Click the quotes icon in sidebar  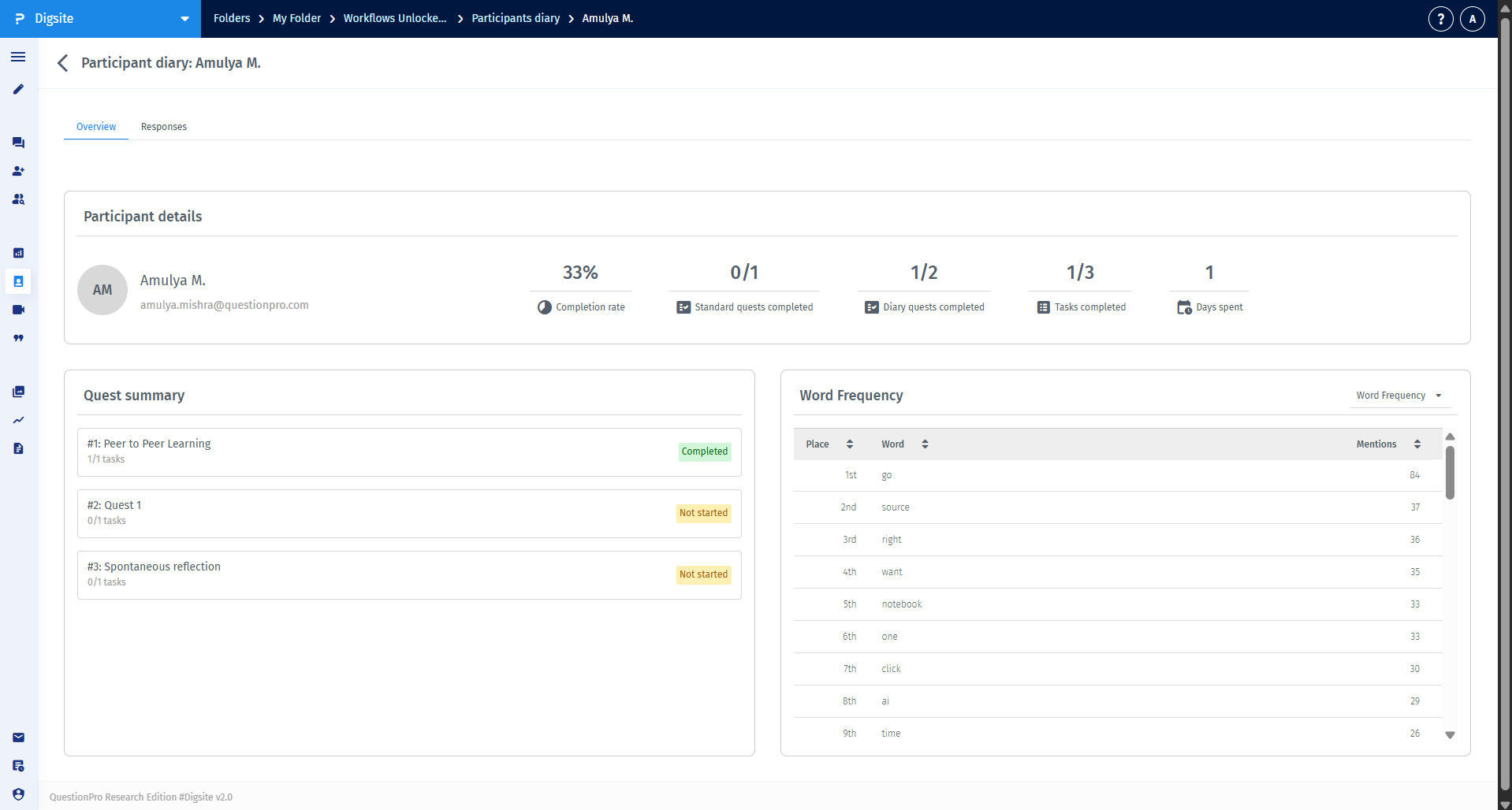[x=18, y=338]
